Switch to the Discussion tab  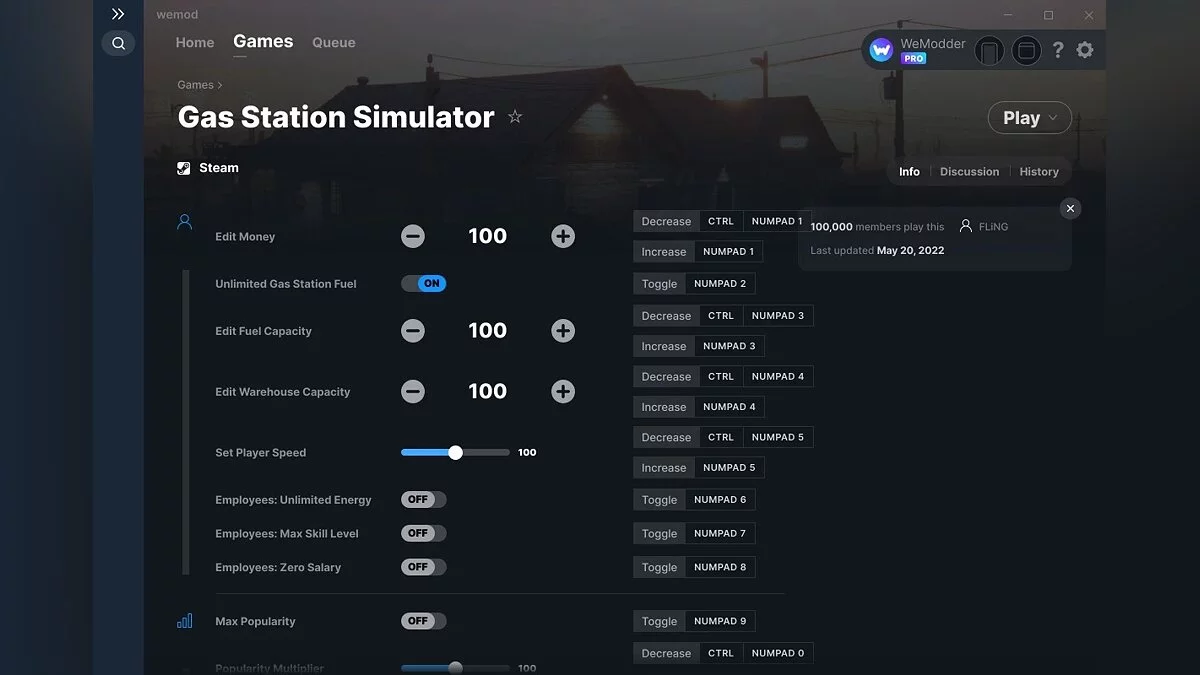pyautogui.click(x=969, y=171)
